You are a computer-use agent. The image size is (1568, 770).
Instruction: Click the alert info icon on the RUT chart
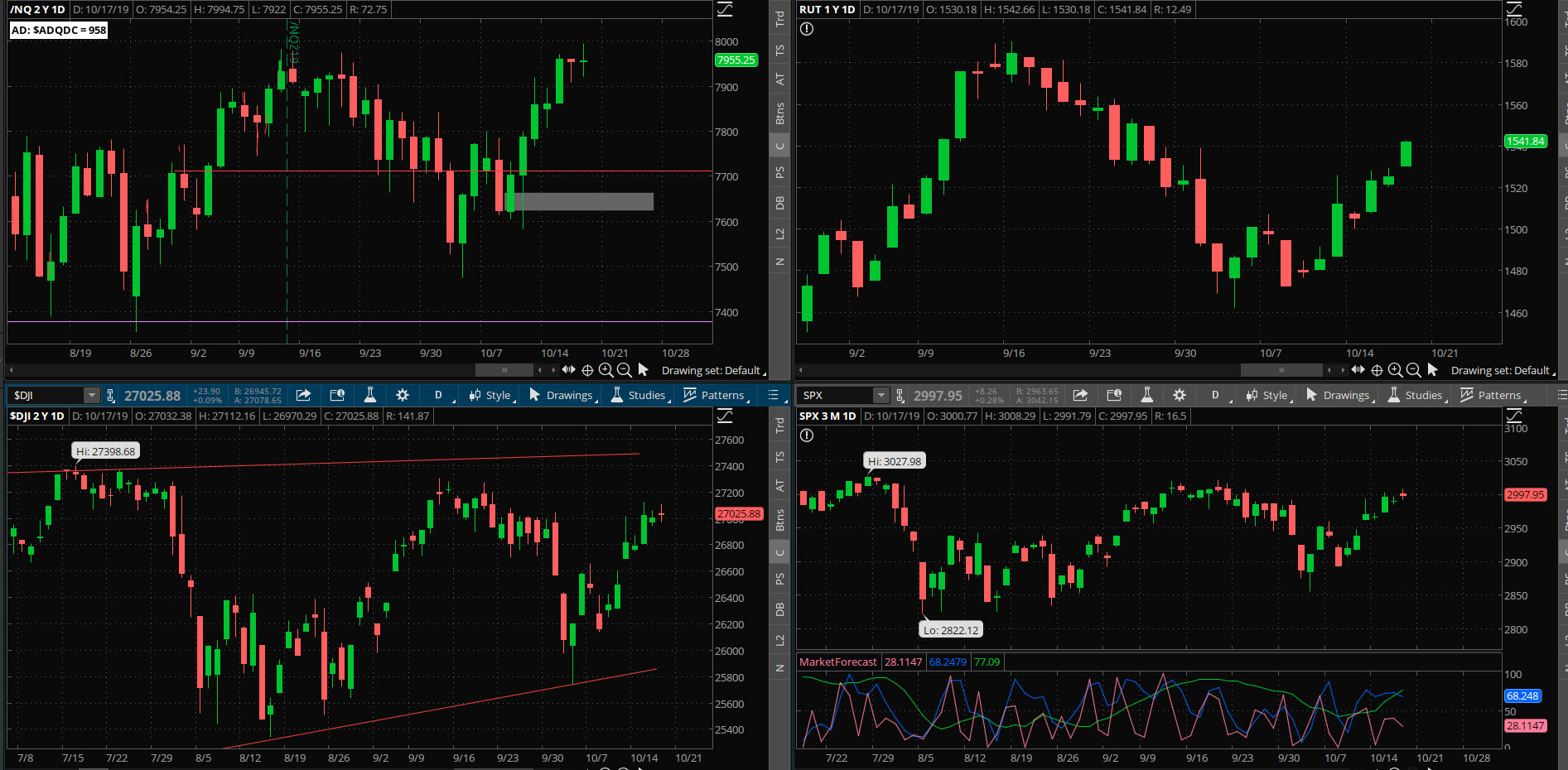tap(807, 29)
